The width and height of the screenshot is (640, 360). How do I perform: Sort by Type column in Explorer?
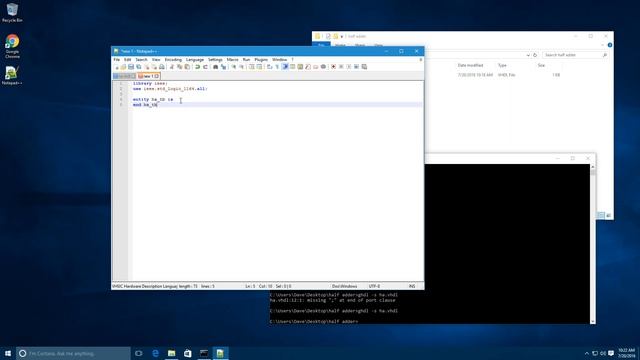pos(502,65)
